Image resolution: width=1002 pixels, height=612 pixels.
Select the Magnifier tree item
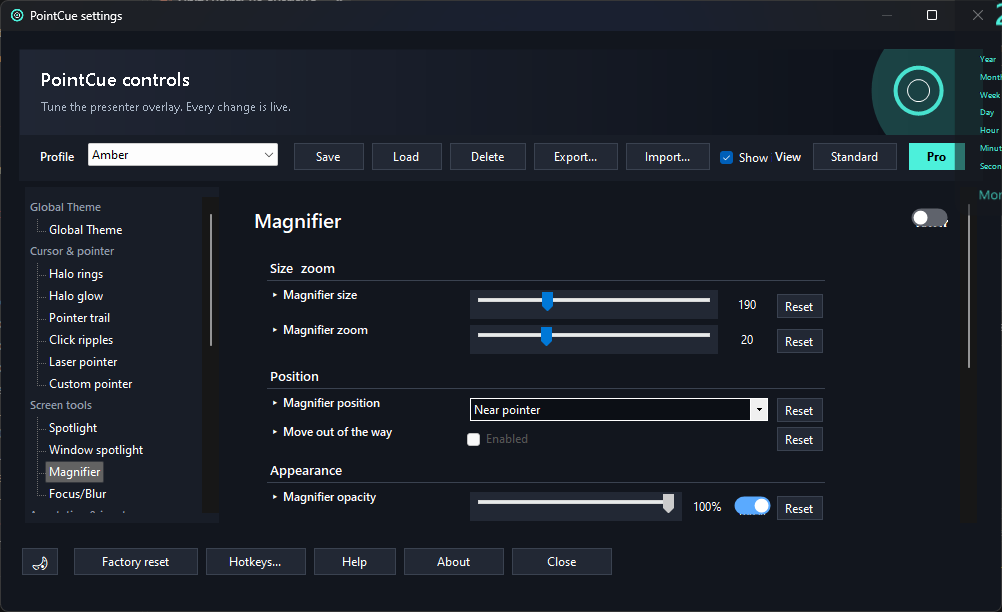tap(74, 472)
